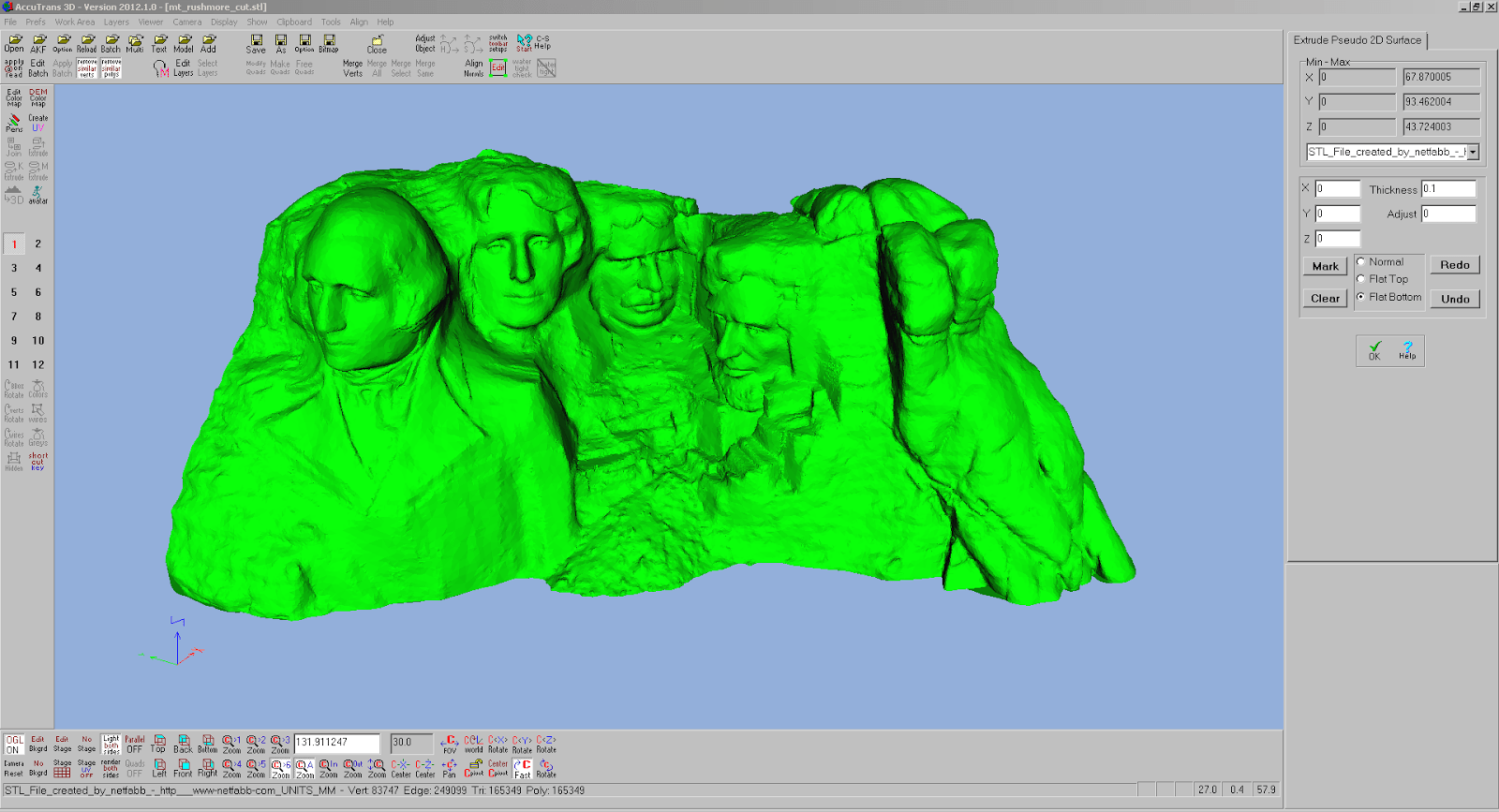This screenshot has height=812, width=1499.
Task: Open Edit Color Map tool
Action: click(14, 98)
